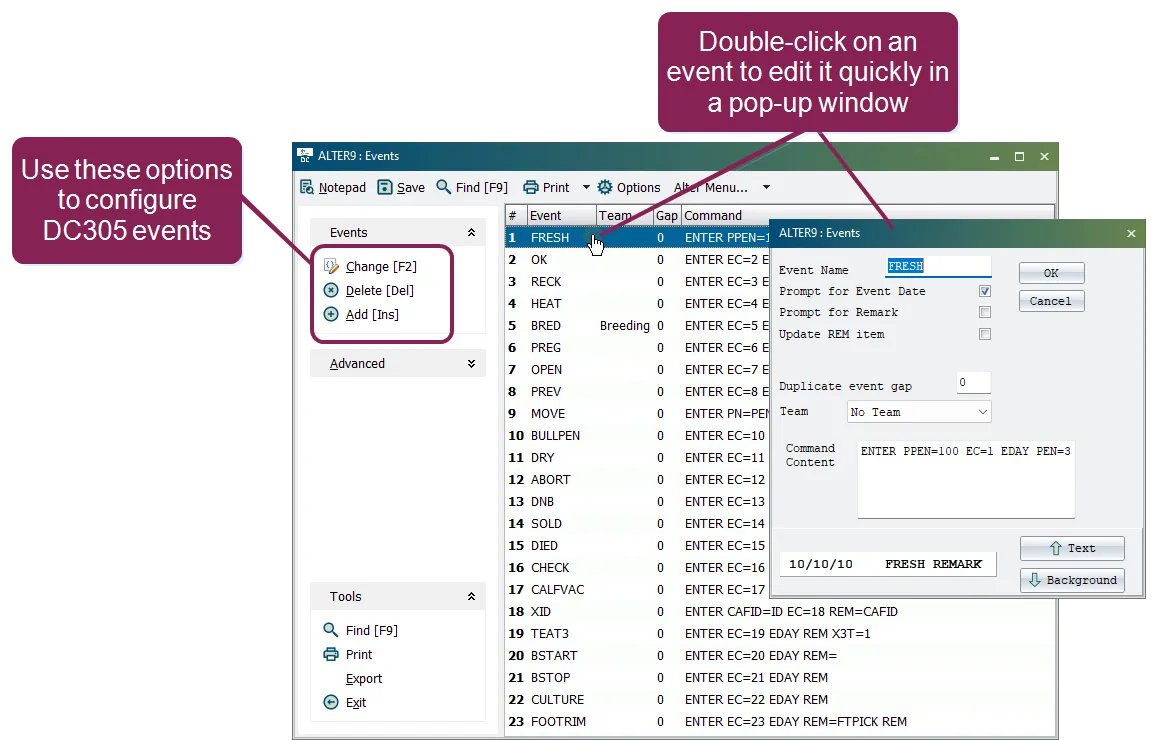This screenshot has width=1158, height=740.
Task: Click the Add [Ins] plus icon
Action: (x=331, y=314)
